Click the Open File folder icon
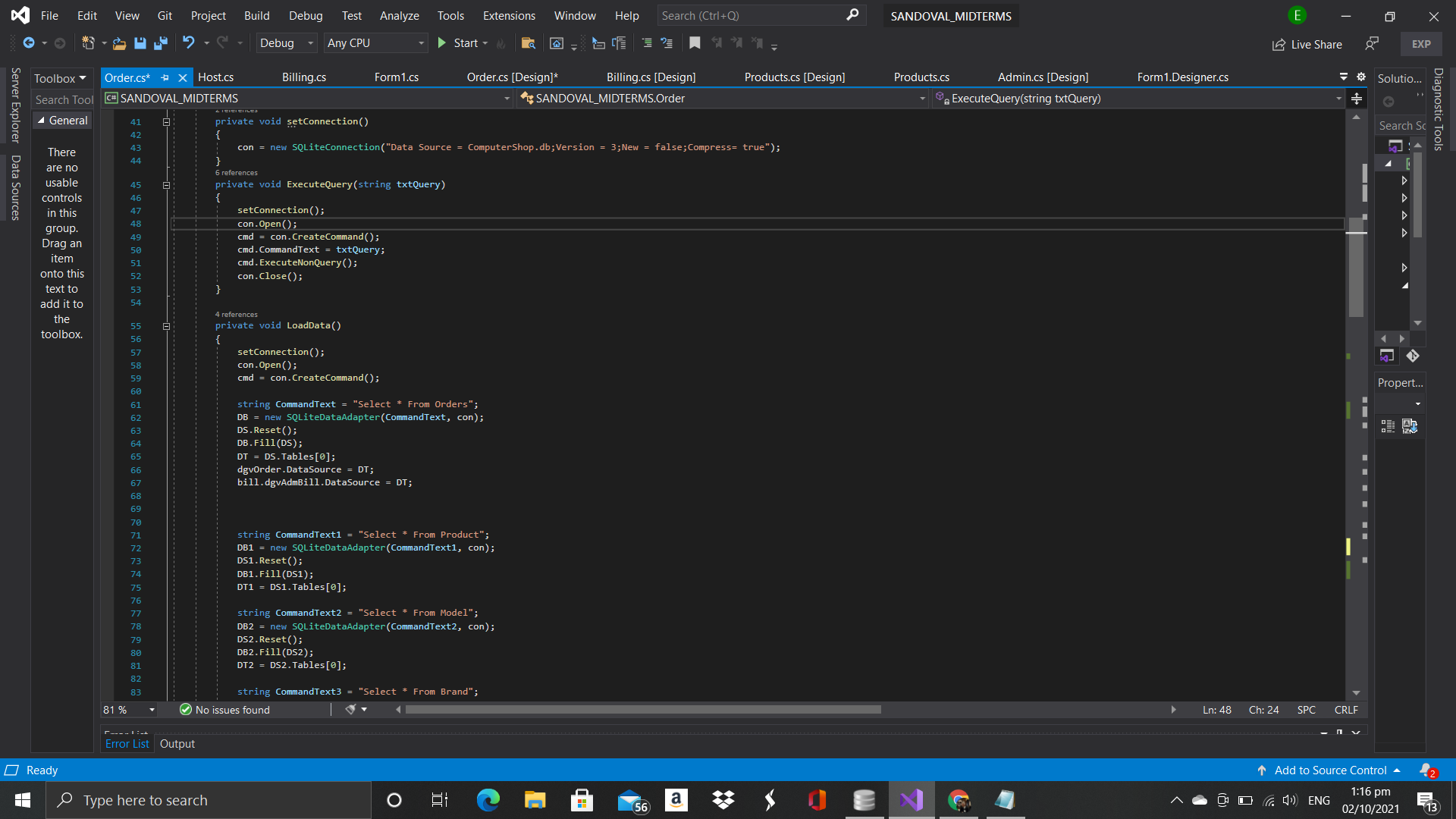This screenshot has height=819, width=1456. tap(119, 43)
